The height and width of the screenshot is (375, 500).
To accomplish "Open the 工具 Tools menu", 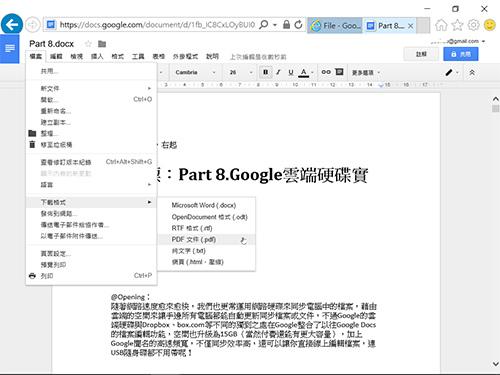I will click(x=138, y=56).
